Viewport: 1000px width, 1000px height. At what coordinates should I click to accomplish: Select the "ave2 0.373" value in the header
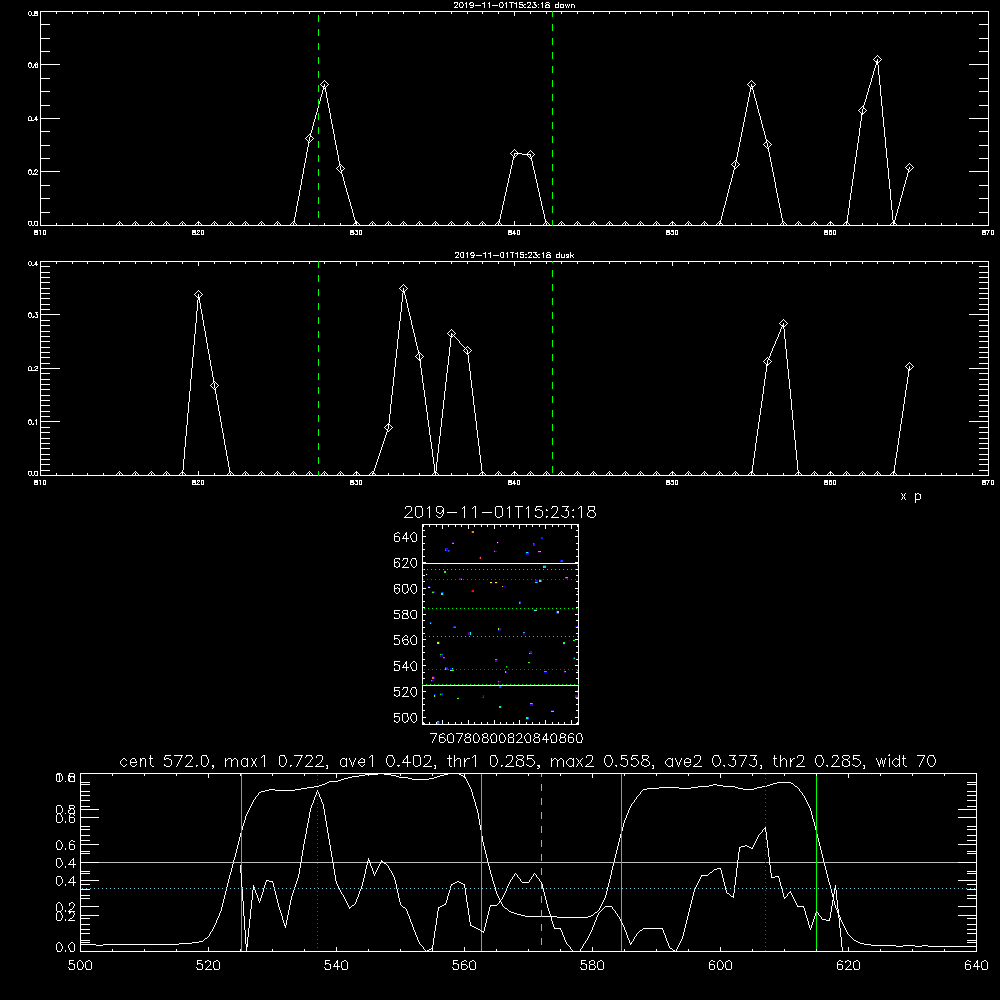[x=710, y=761]
